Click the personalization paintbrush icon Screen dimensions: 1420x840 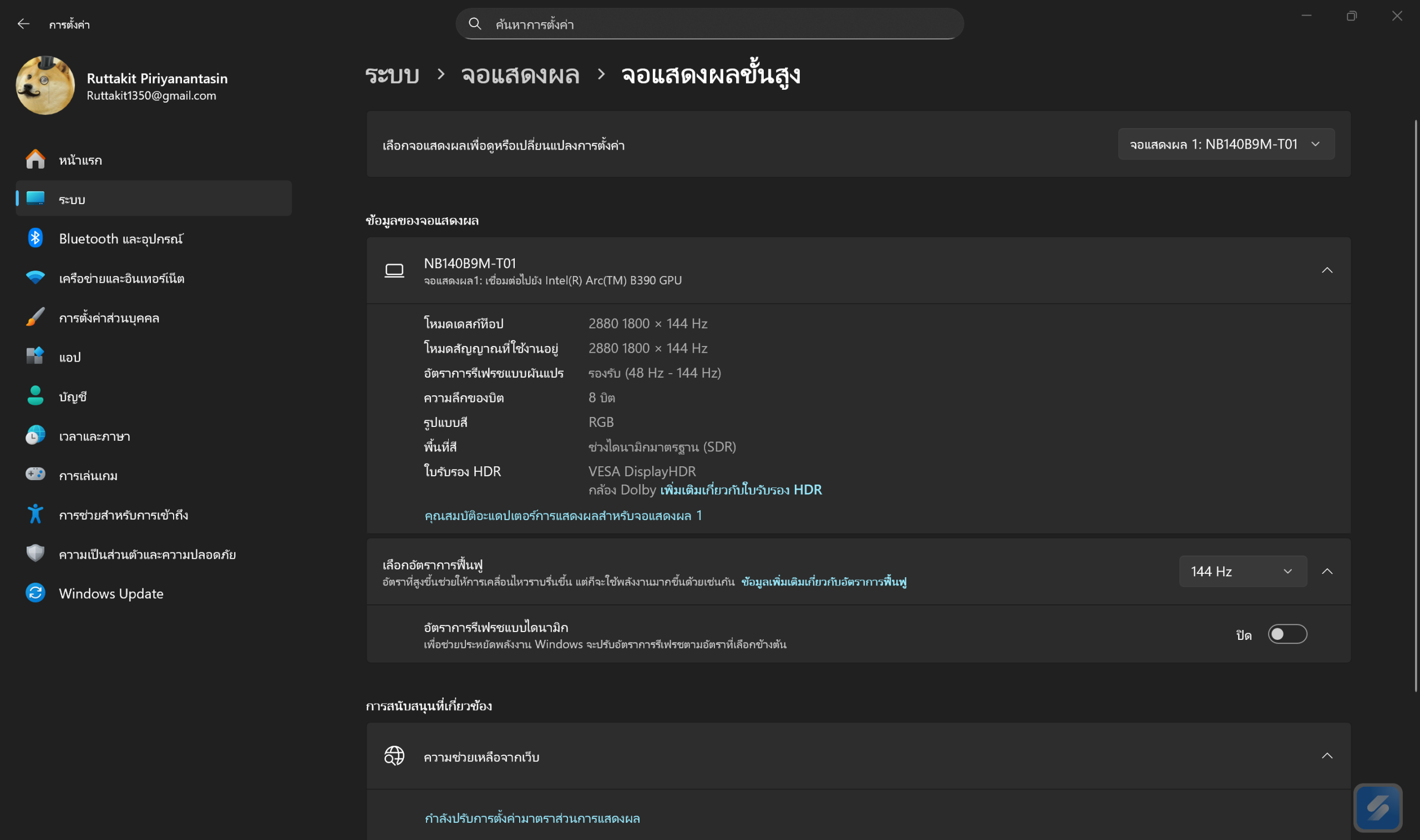35,318
